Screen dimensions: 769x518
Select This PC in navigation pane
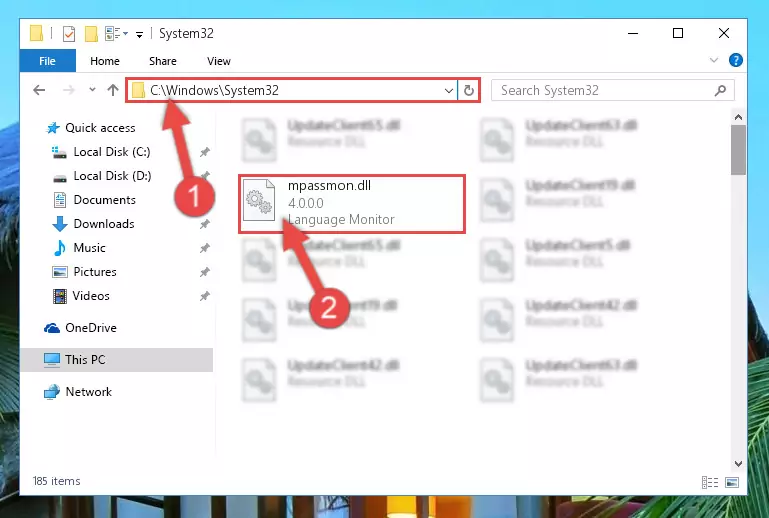tap(117, 360)
